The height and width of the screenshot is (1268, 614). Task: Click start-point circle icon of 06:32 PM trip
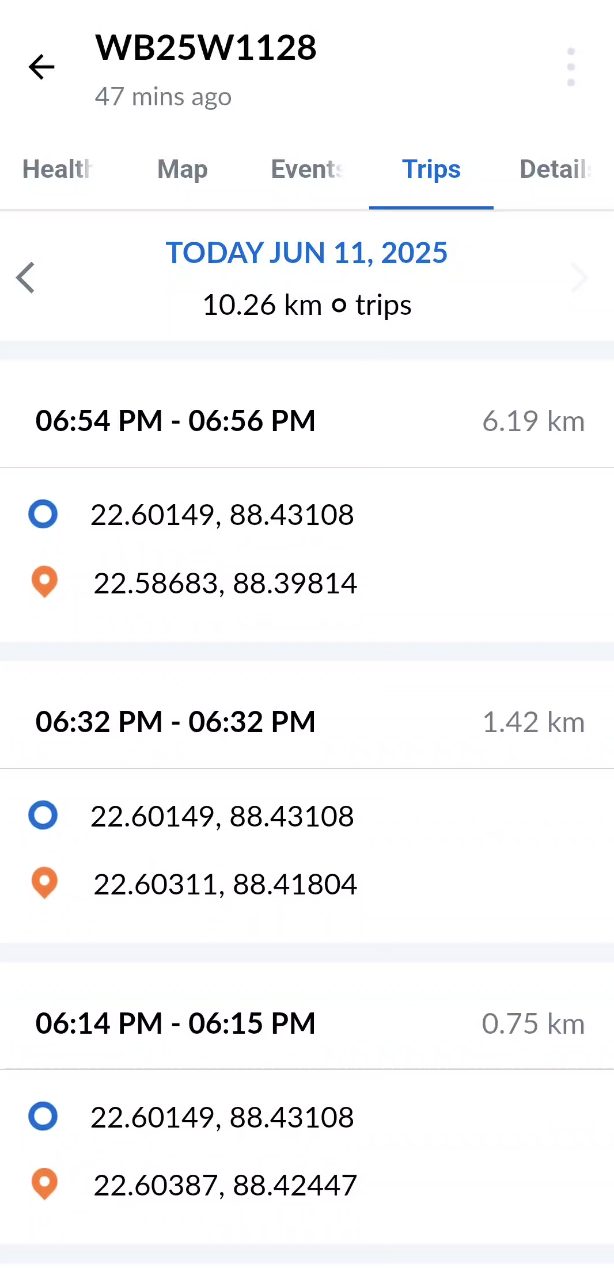click(43, 816)
